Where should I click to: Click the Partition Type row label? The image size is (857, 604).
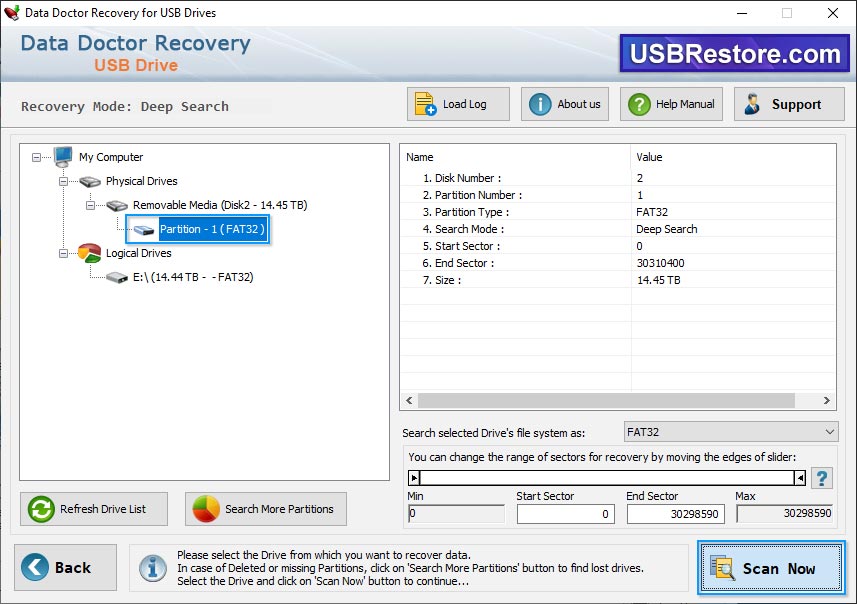coord(466,212)
